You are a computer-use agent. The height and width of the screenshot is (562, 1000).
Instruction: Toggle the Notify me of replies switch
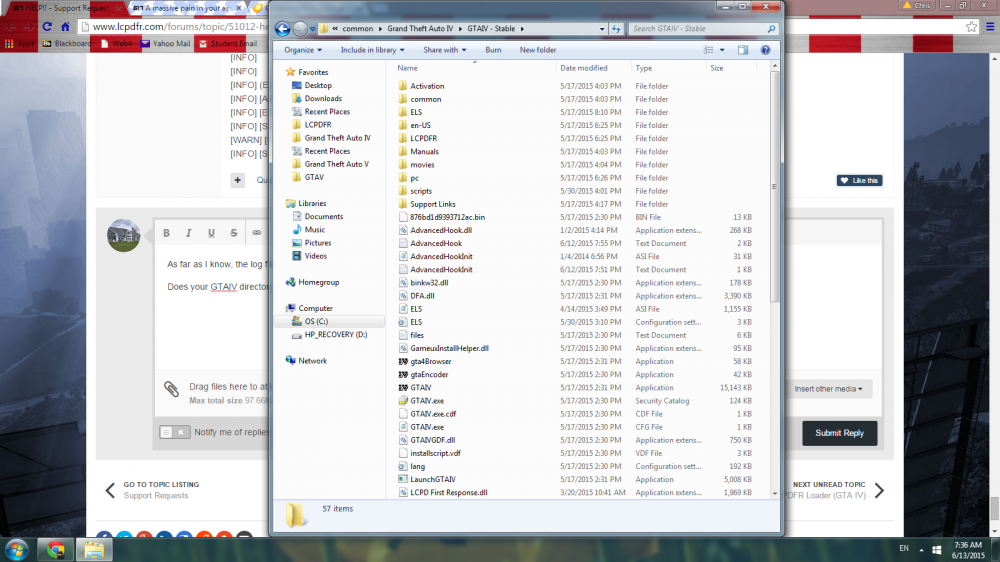pos(174,432)
